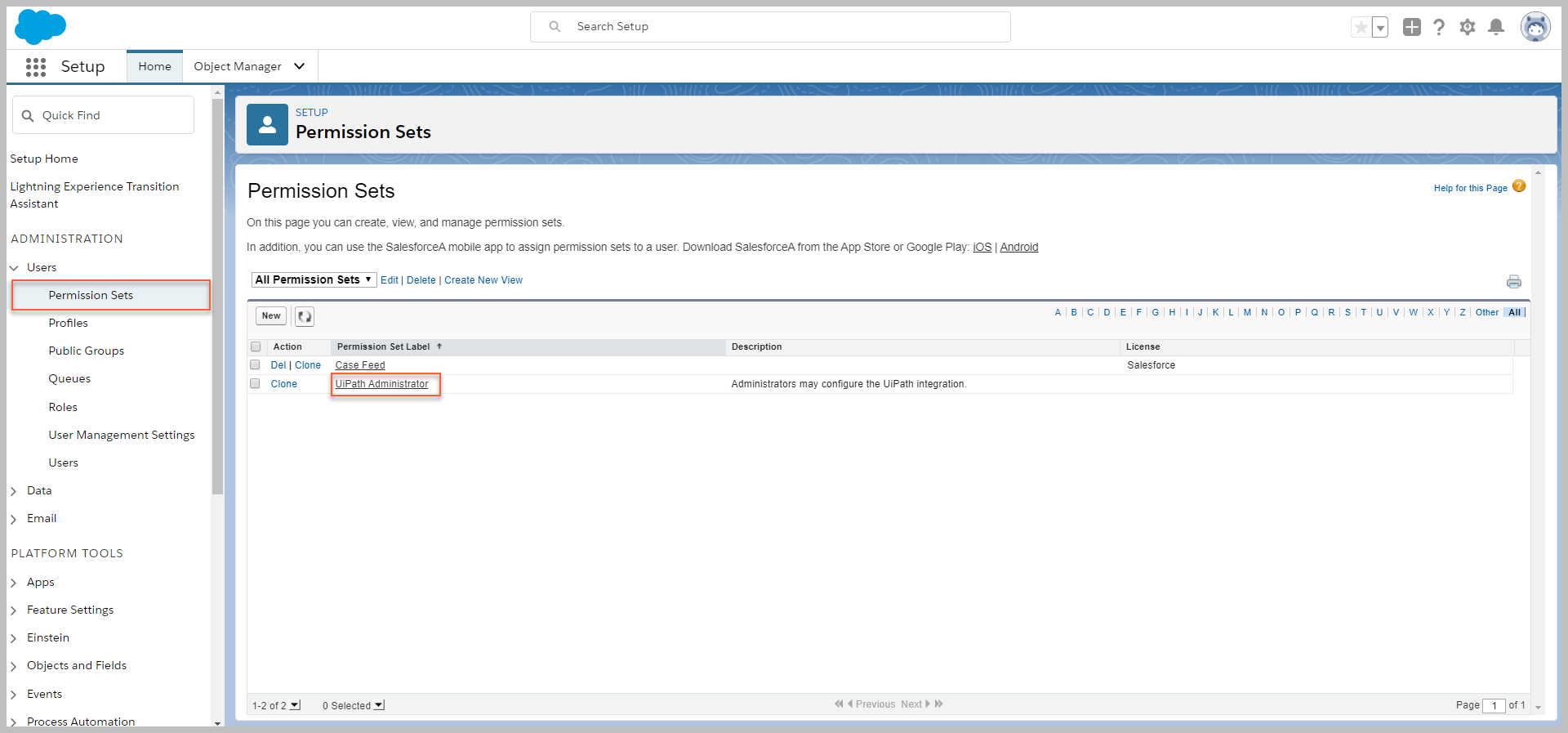Open the App Launcher grid icon

[35, 67]
